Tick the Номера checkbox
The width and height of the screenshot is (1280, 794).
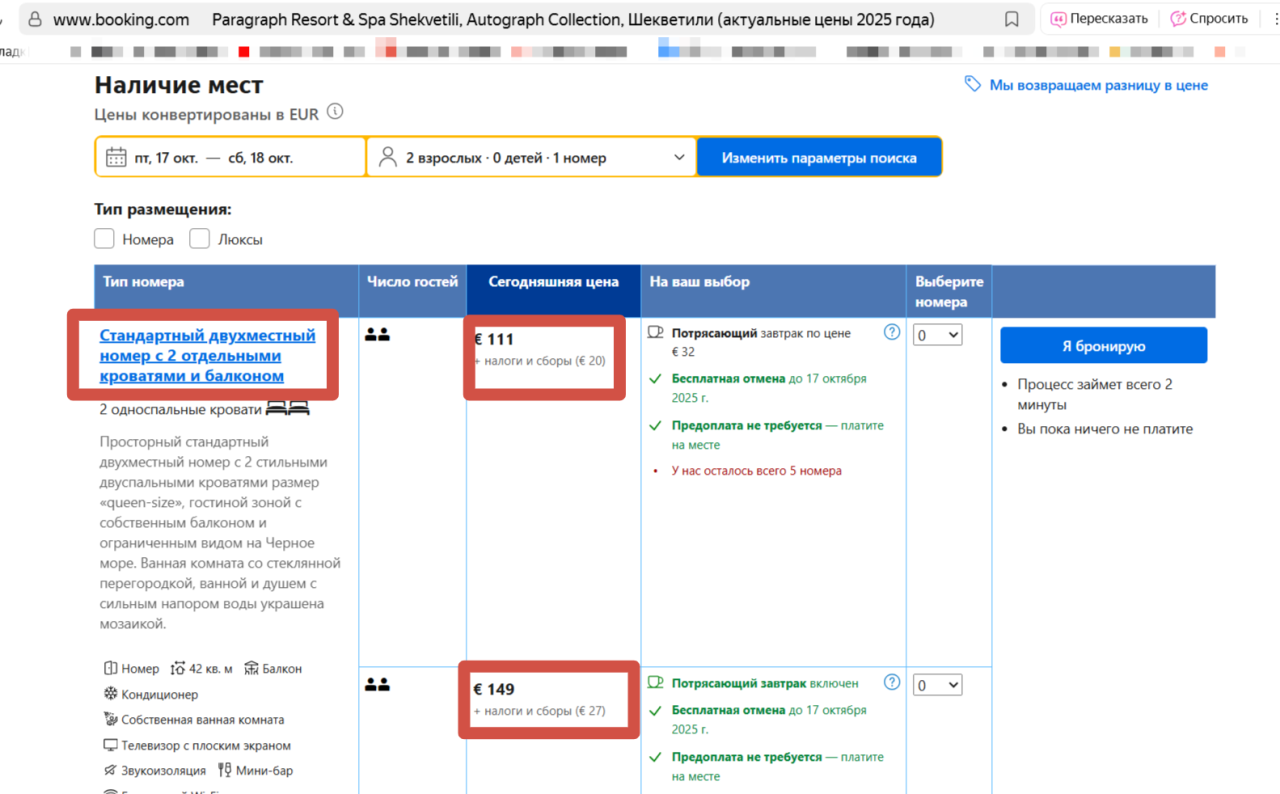104,239
